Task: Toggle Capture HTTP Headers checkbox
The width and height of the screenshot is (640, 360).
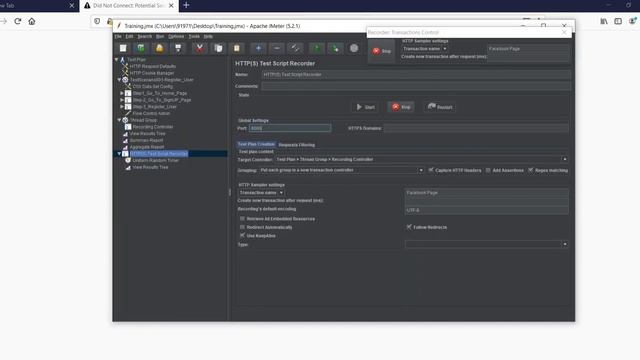Action: [431, 170]
